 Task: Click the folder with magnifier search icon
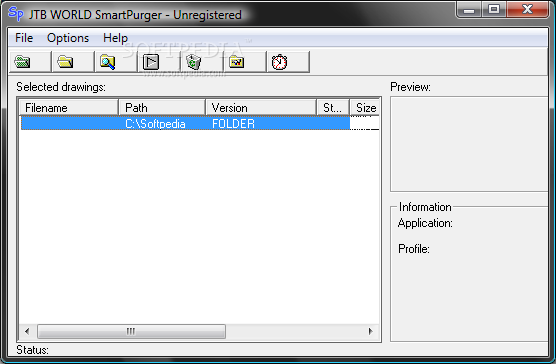[108, 62]
